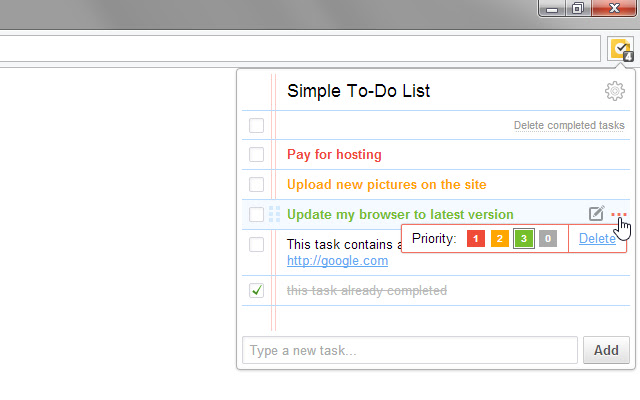
Task: Uncheck the already completed task checkbox
Action: 257,291
